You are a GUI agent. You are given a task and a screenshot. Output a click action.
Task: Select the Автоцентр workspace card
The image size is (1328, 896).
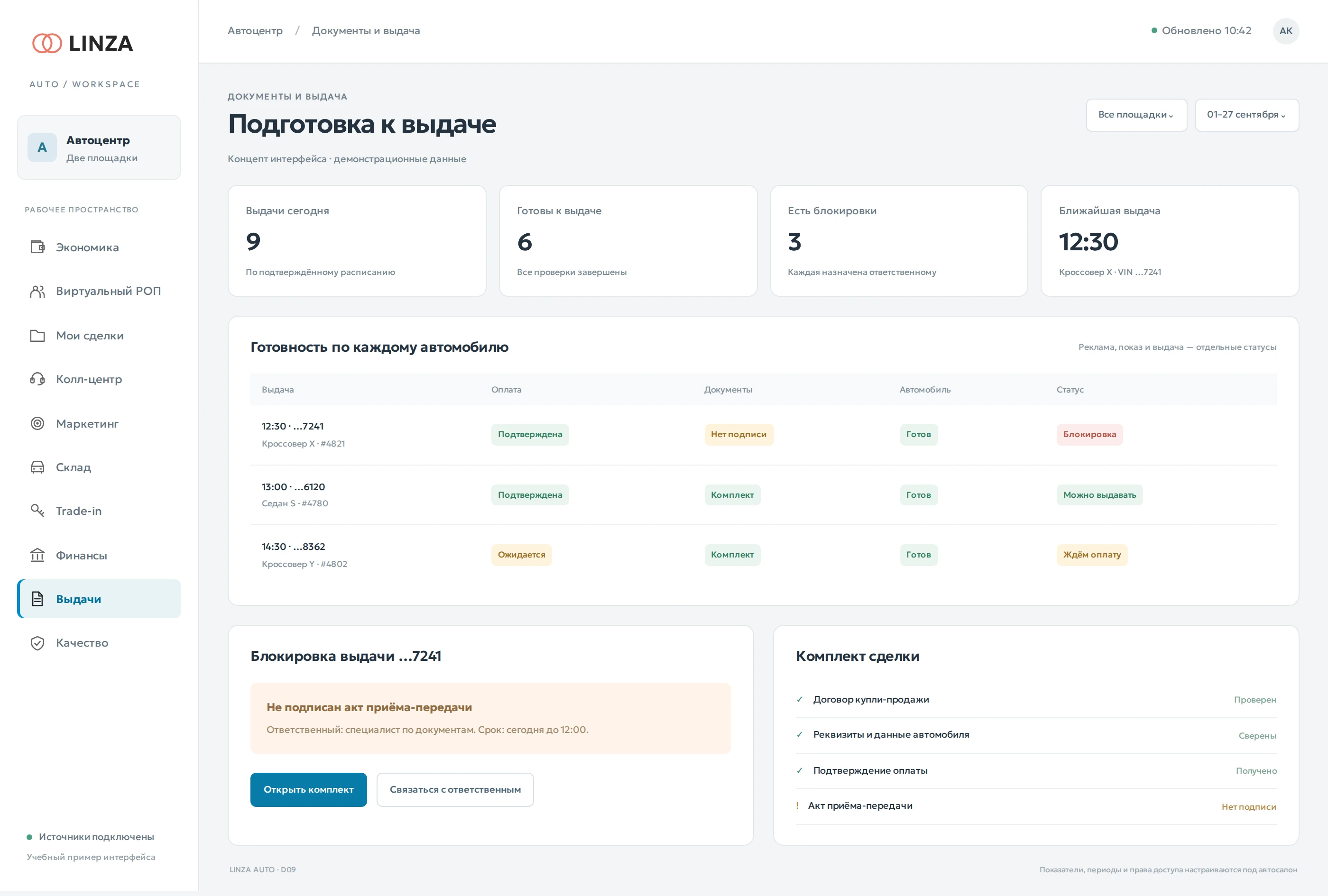coord(99,147)
